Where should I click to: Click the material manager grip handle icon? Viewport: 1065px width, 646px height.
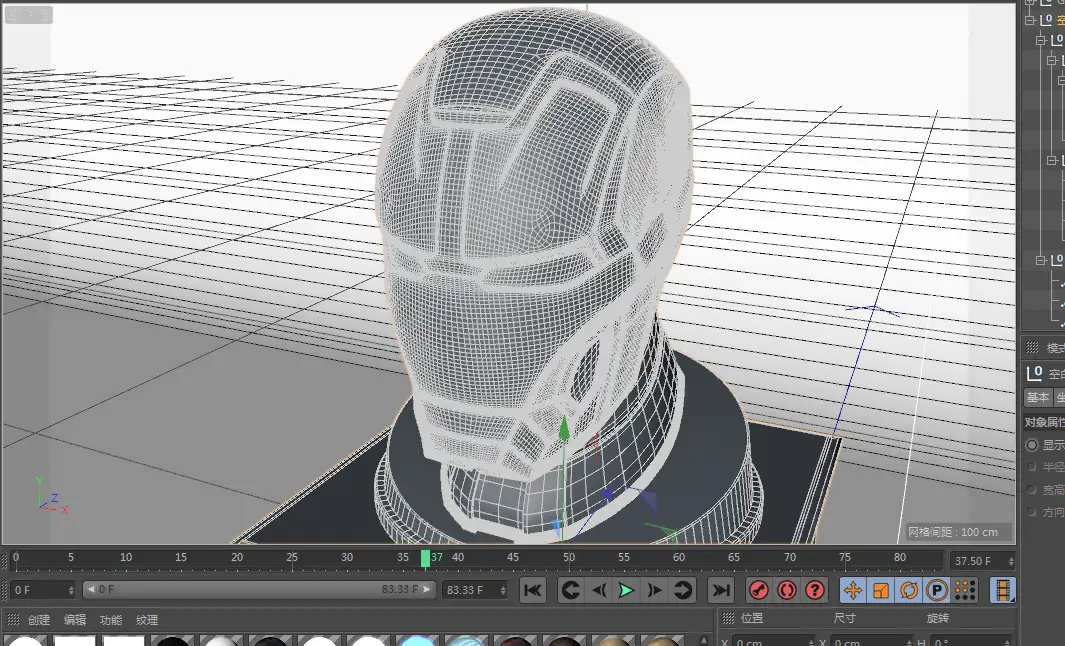[12, 619]
